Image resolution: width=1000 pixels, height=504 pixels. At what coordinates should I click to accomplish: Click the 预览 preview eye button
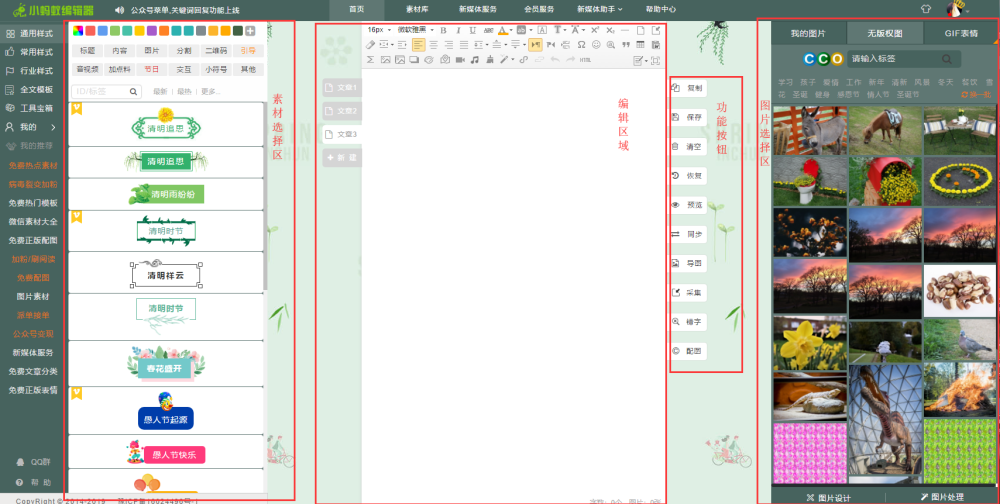pos(689,205)
